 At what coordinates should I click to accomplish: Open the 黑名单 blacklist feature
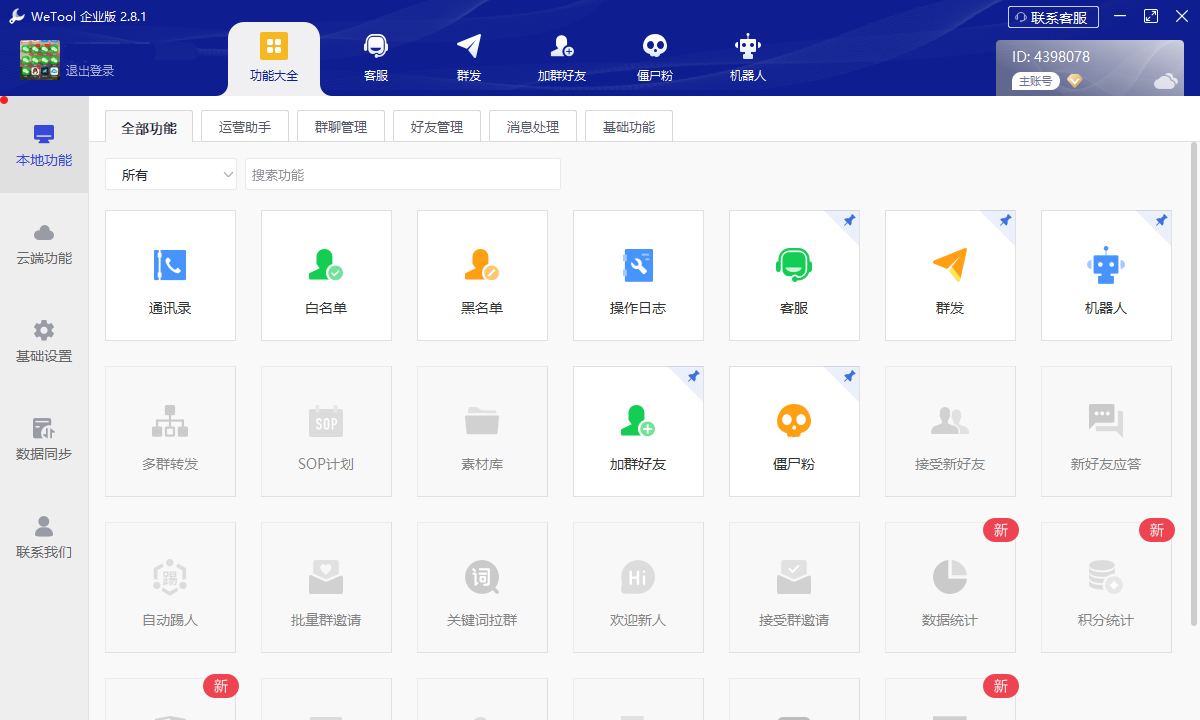(x=482, y=275)
